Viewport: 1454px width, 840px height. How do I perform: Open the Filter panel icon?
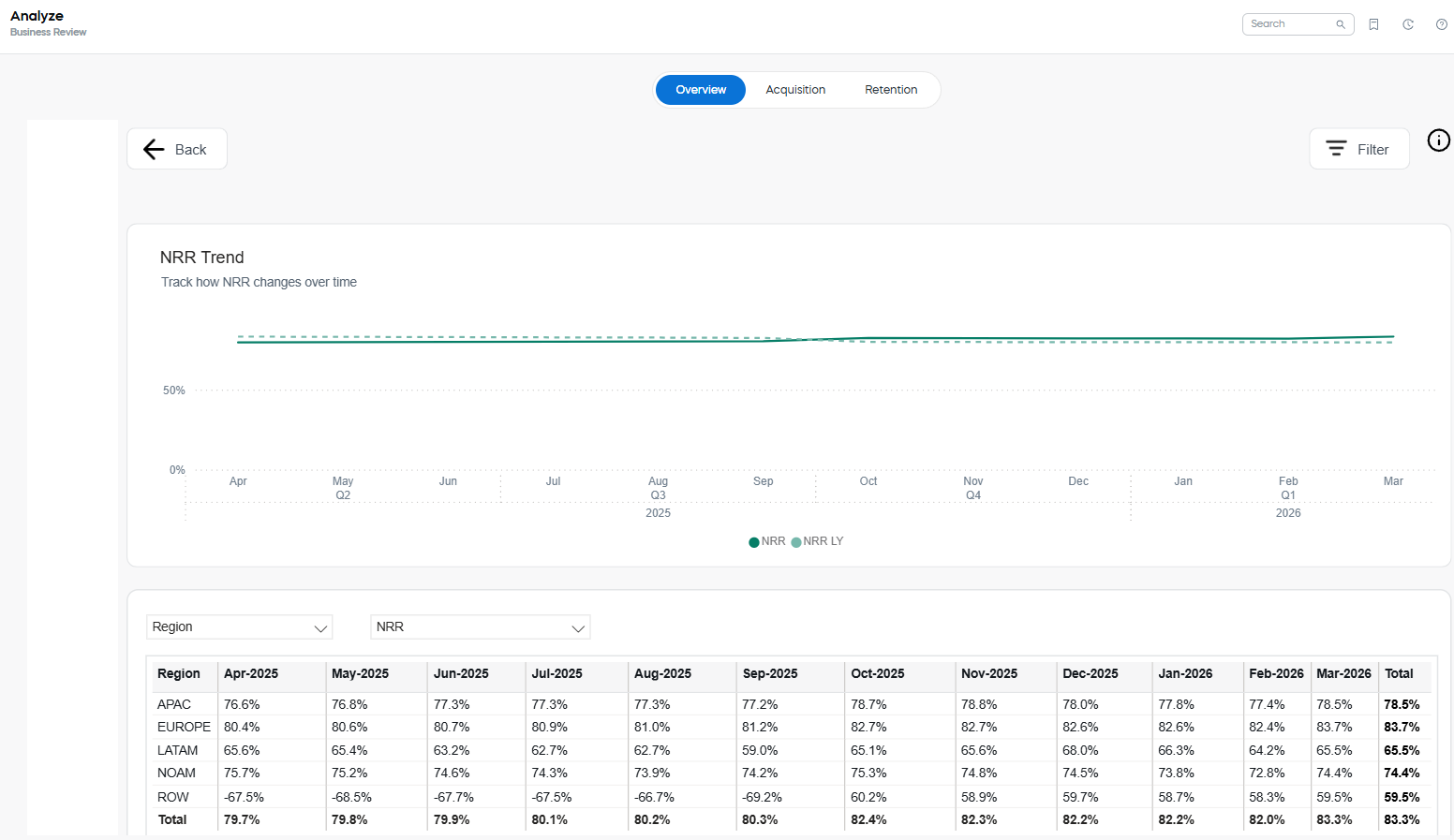tap(1337, 148)
